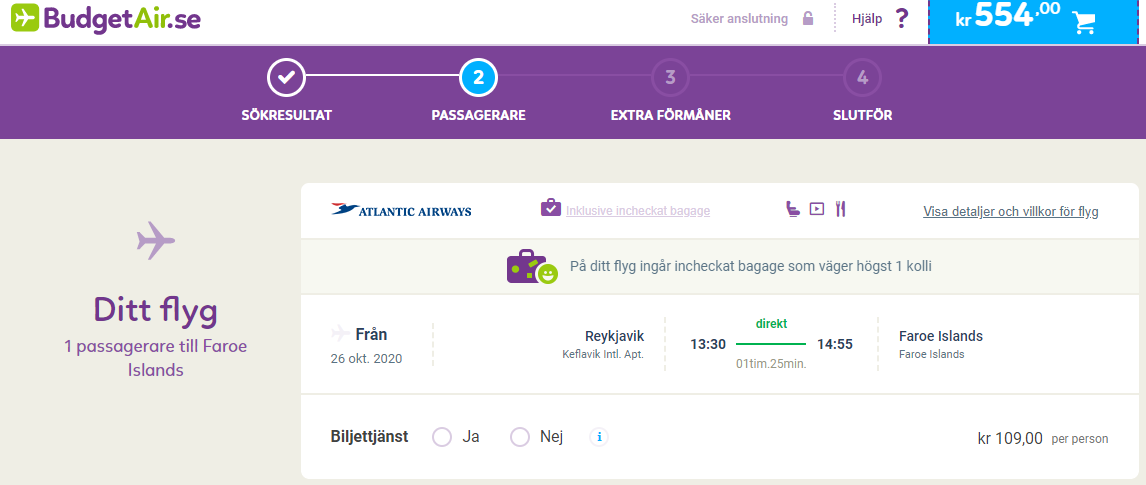The width and height of the screenshot is (1146, 485).
Task: Go to the Sökresultat step checkmark
Action: (286, 77)
